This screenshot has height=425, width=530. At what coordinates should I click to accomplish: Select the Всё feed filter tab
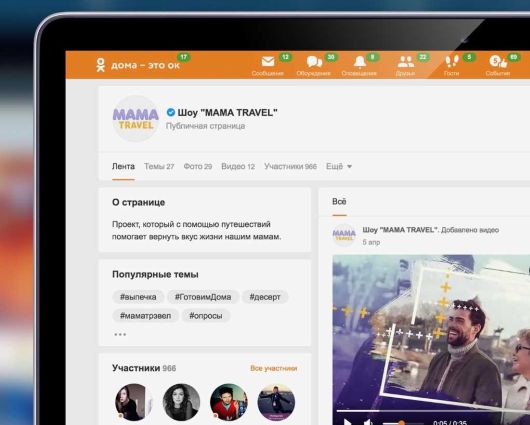coord(339,202)
